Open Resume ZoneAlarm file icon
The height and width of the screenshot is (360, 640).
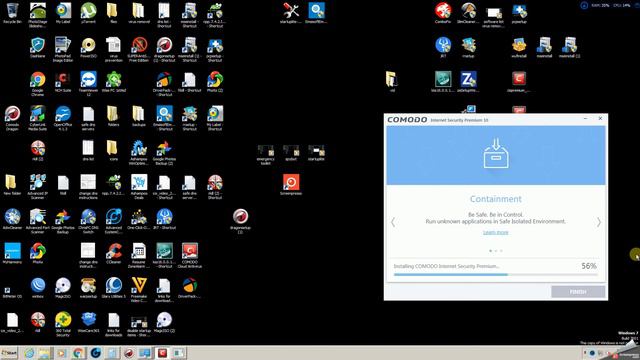139,255
